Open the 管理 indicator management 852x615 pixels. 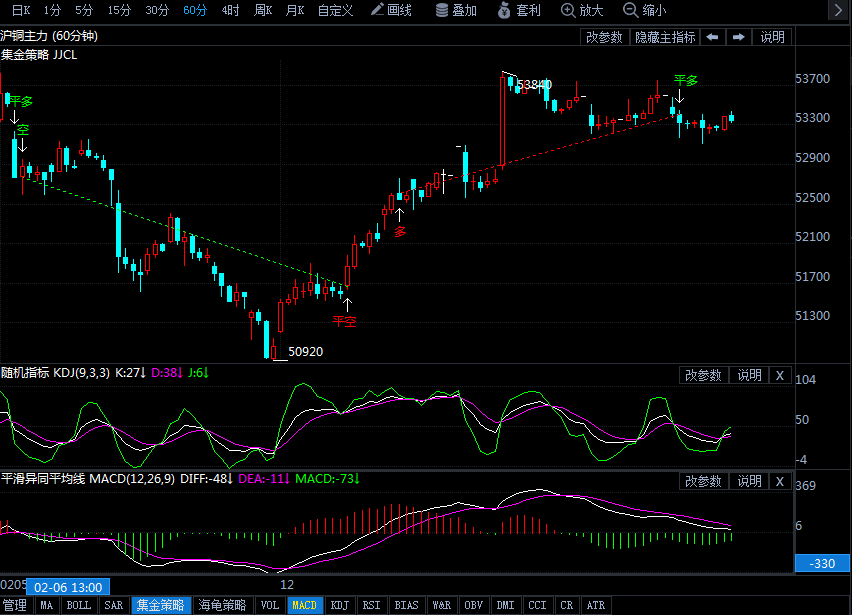click(15, 605)
